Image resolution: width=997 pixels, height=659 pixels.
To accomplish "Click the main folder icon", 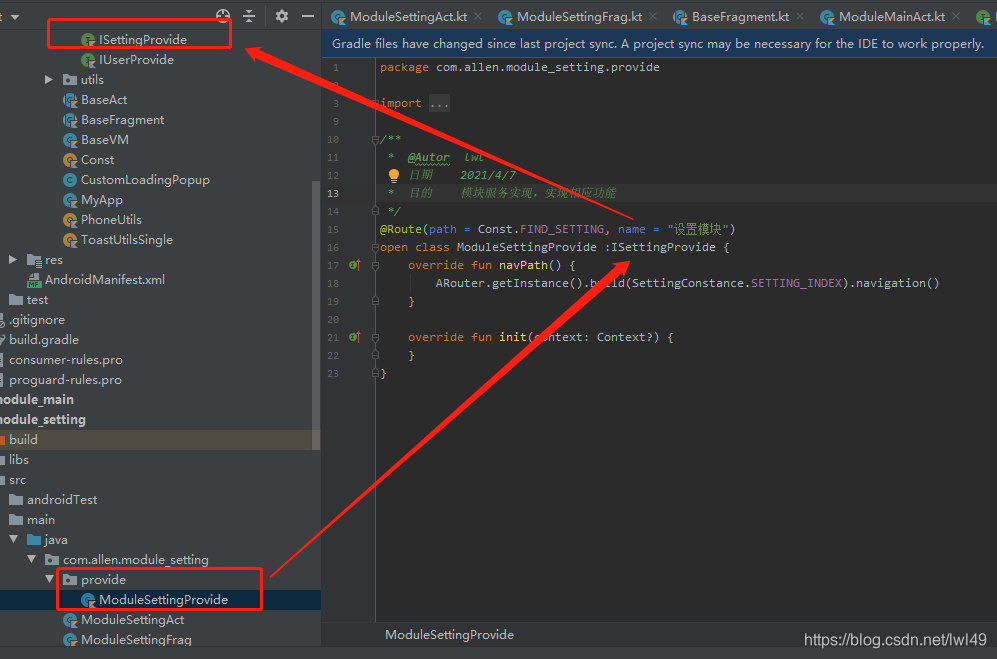I will pos(16,520).
